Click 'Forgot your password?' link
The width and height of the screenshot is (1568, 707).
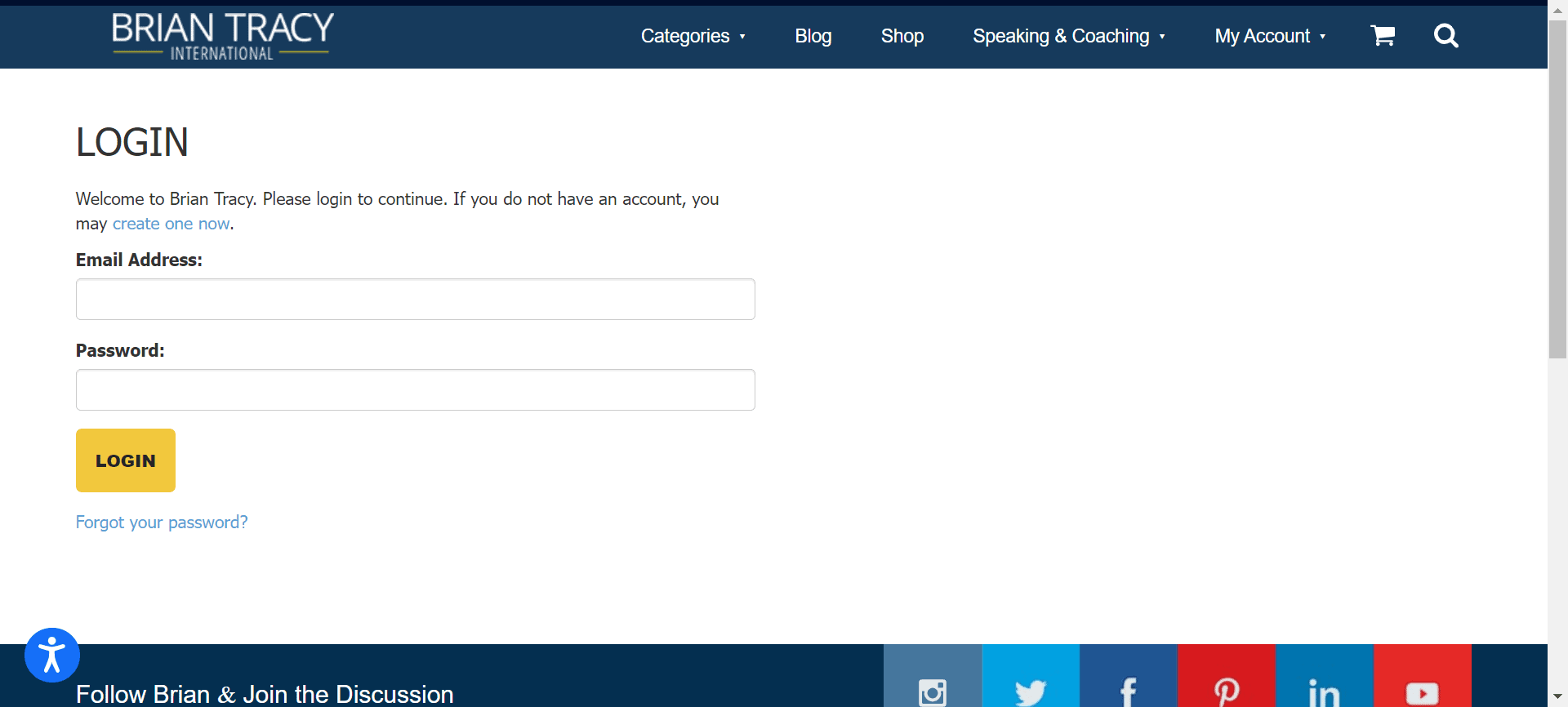pos(162,522)
